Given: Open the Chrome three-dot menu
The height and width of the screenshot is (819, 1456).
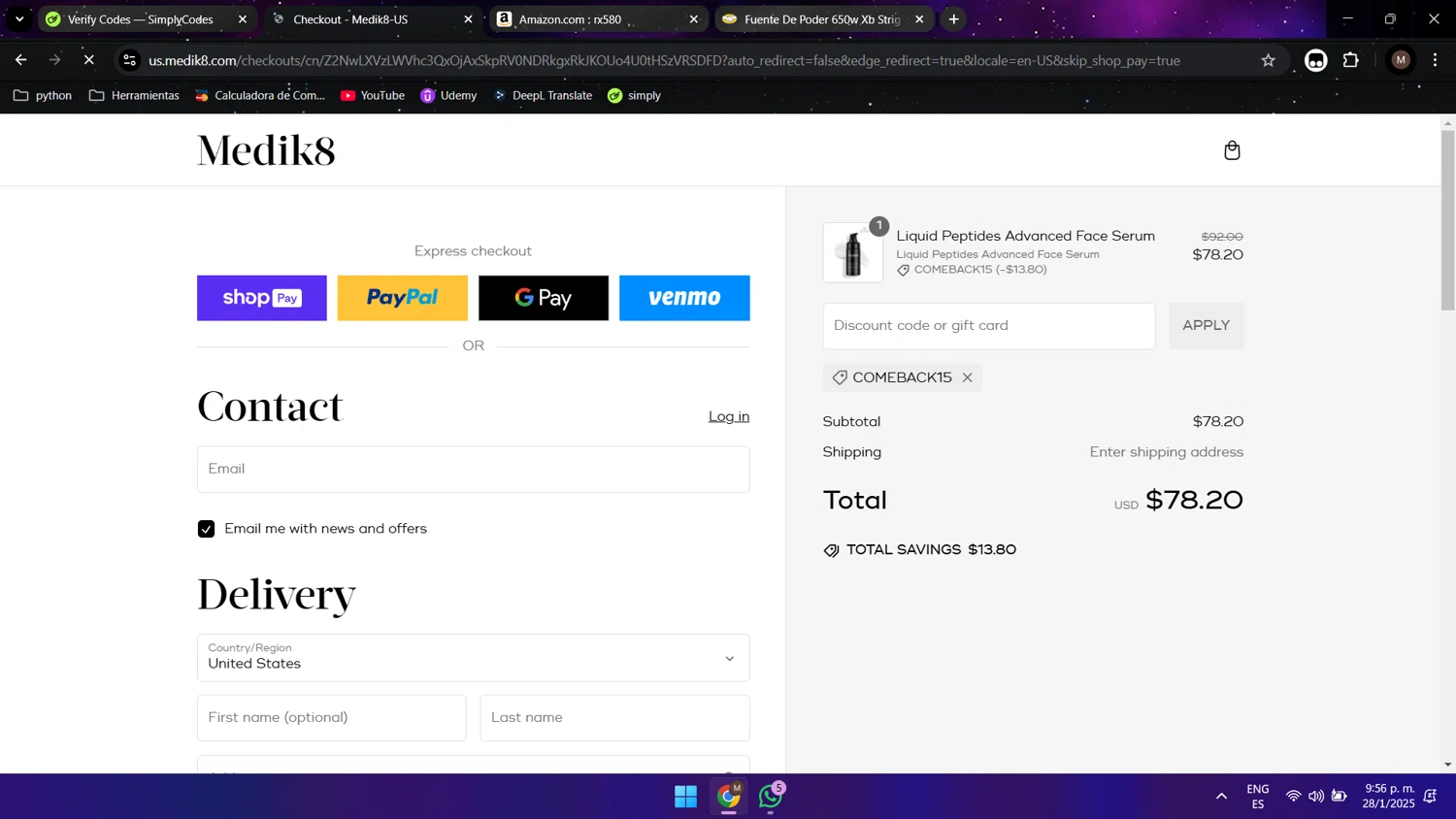Looking at the screenshot, I should tap(1435, 60).
